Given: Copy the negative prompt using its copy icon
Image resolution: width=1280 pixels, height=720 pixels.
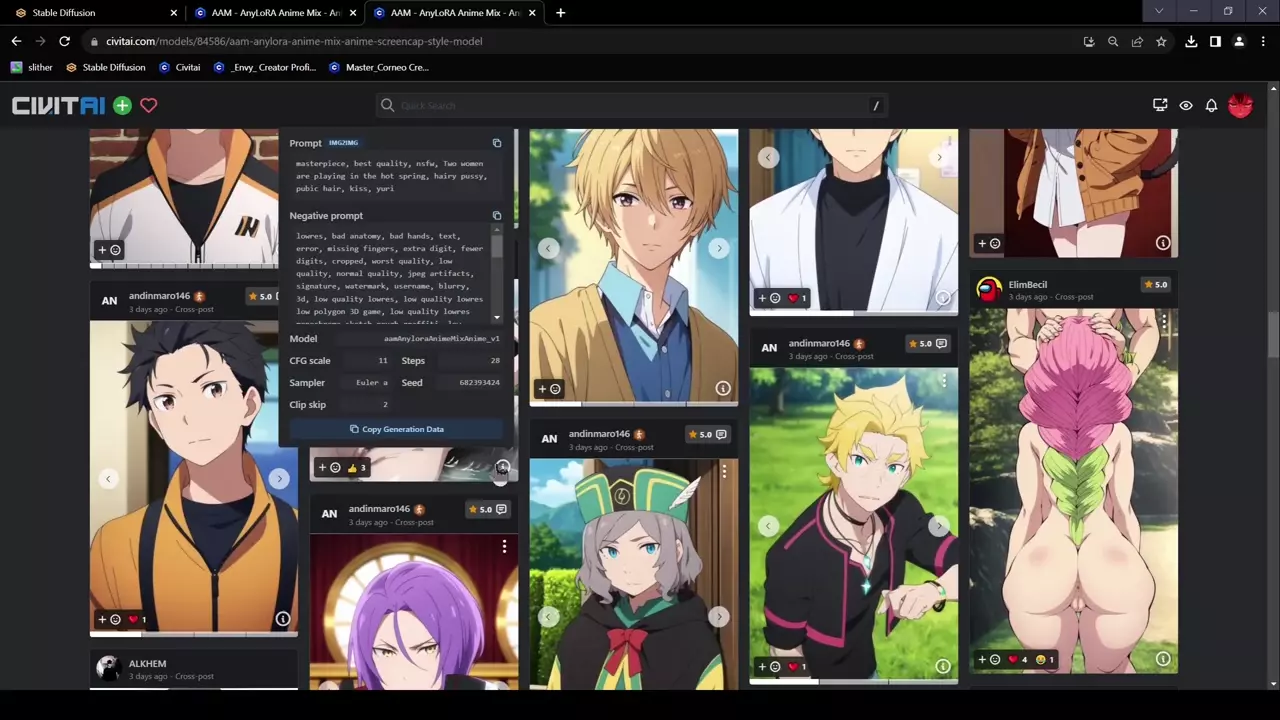Looking at the screenshot, I should pos(497,216).
